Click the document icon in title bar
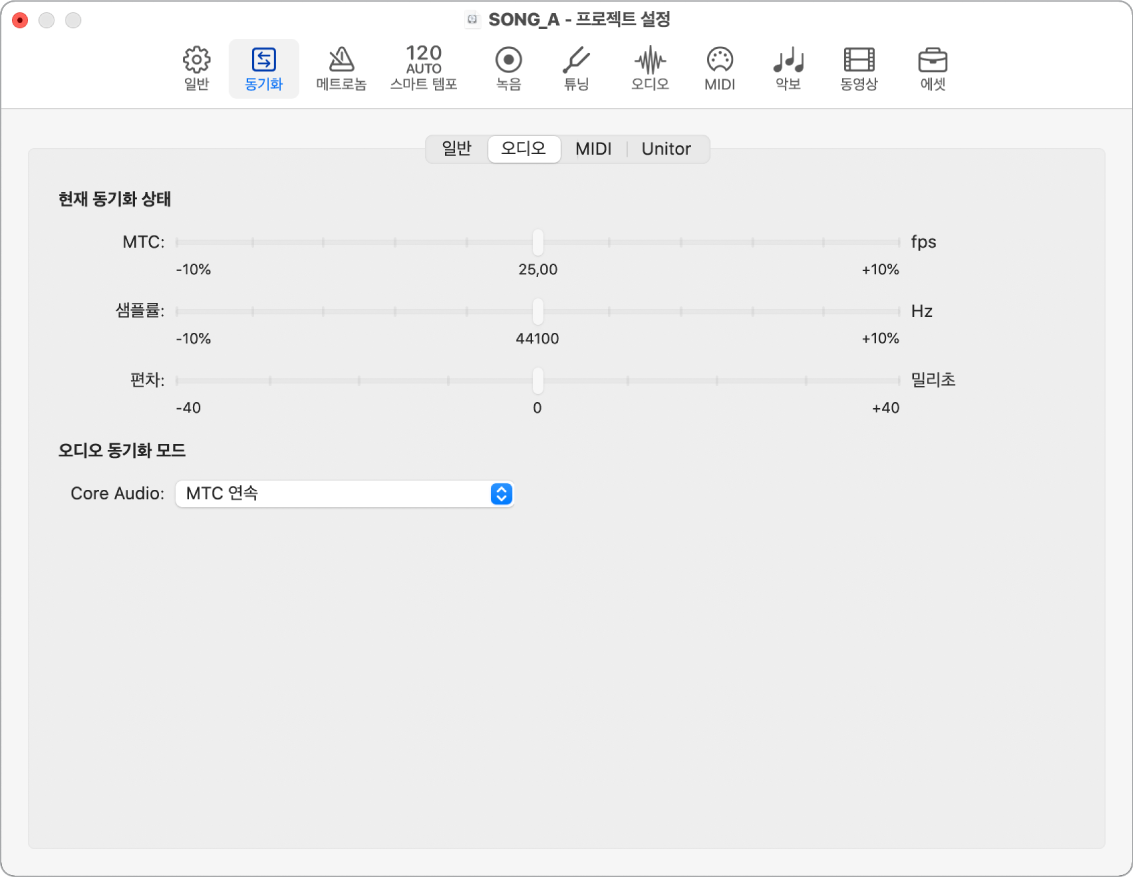Screen dimensions: 1133x878 point(473,20)
